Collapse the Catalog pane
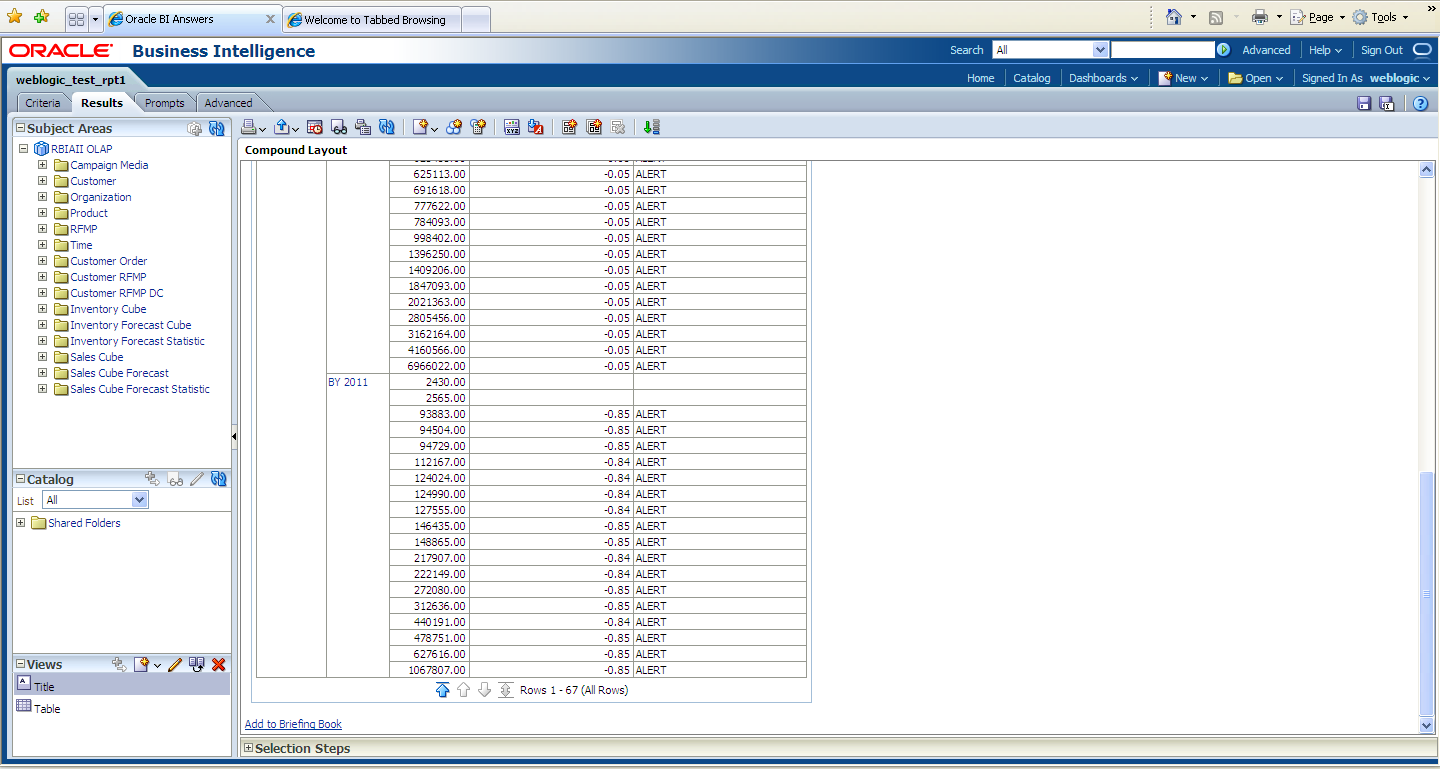This screenshot has height=769, width=1440. pyautogui.click(x=20, y=479)
